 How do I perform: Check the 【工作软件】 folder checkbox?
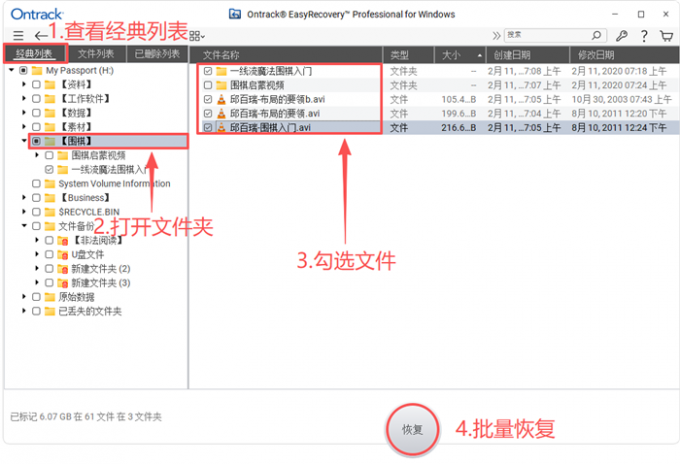click(x=36, y=99)
